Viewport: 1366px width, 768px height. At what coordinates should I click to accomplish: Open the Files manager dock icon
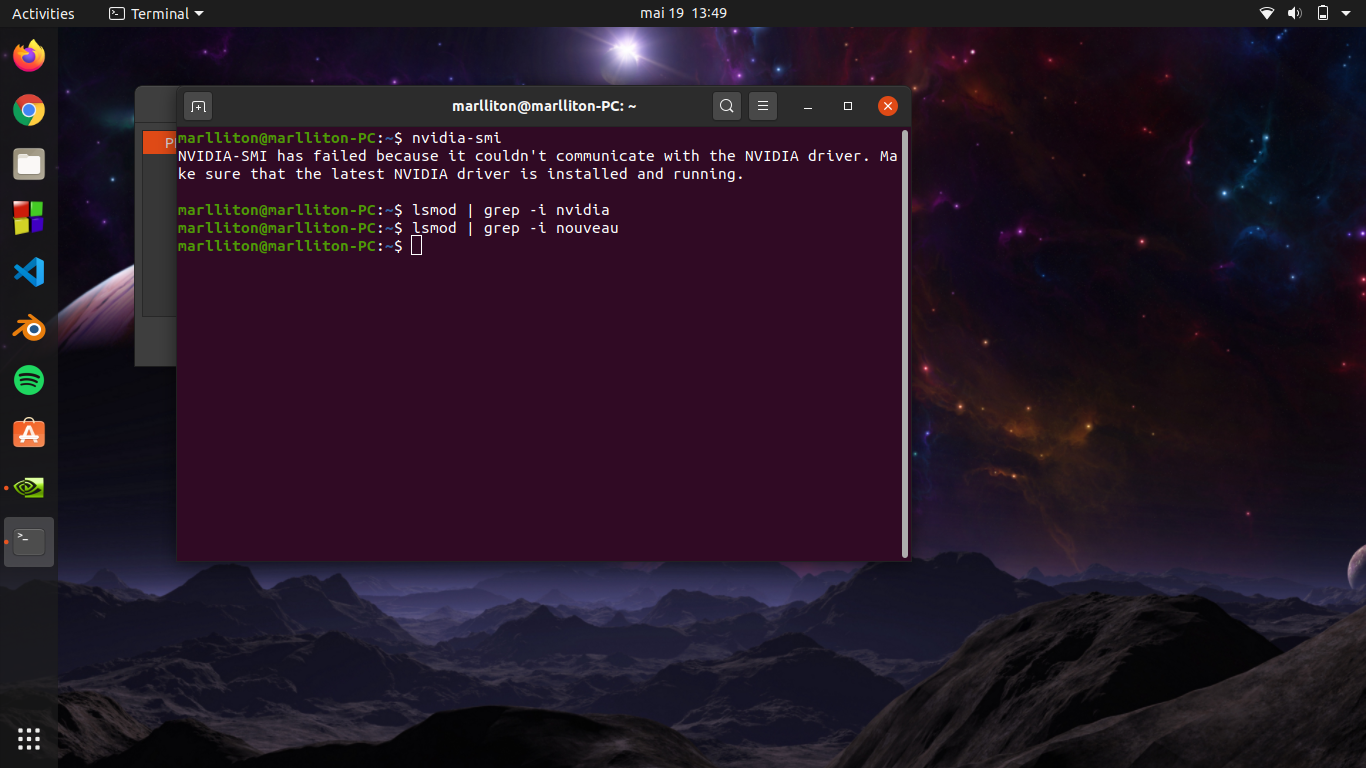29,164
